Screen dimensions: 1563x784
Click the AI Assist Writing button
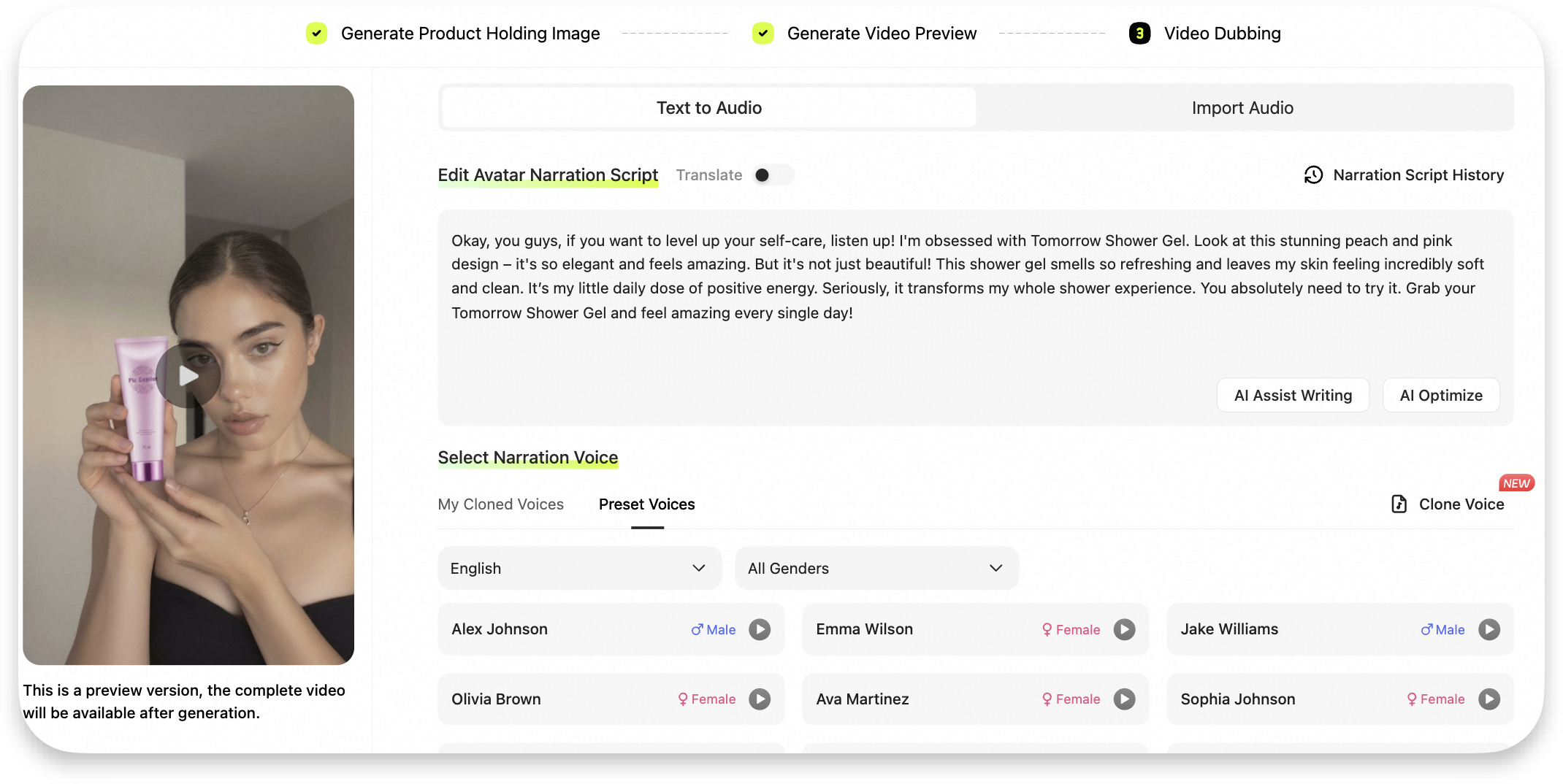click(x=1293, y=395)
